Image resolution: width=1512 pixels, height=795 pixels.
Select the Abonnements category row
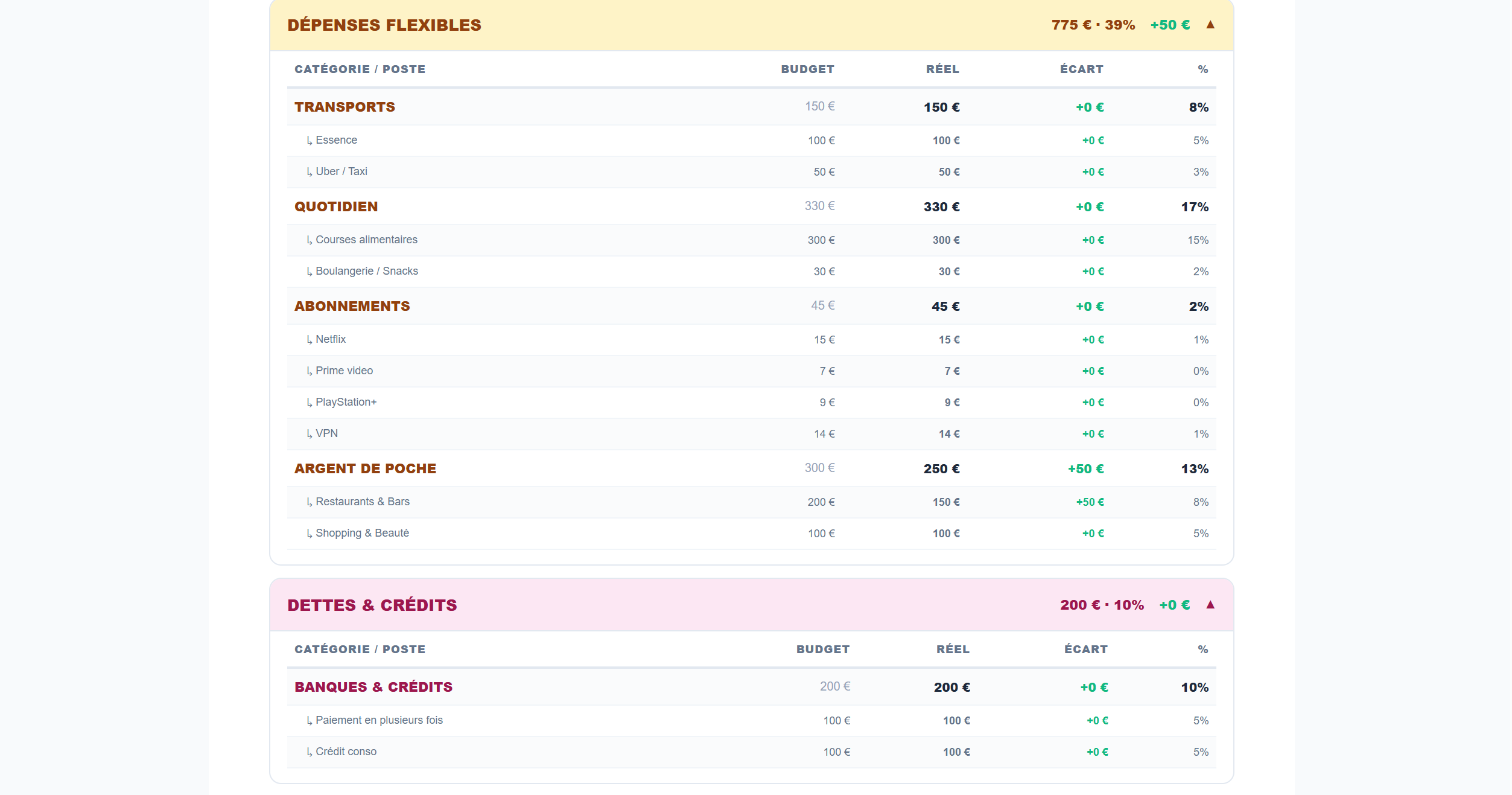pyautogui.click(x=751, y=306)
